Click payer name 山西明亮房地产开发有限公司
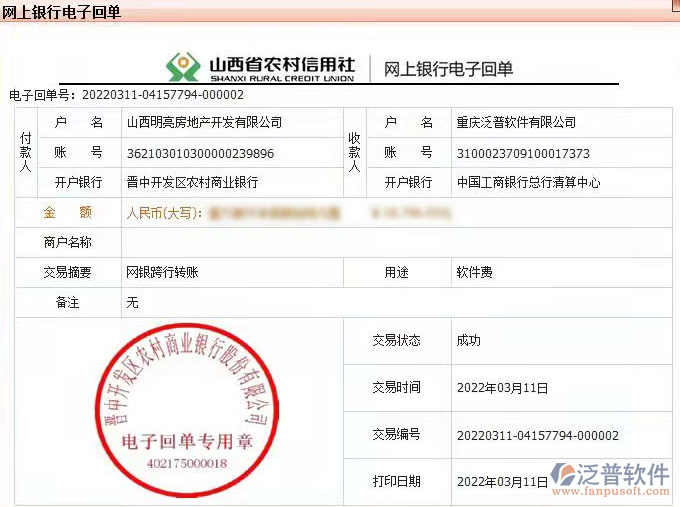680x507 pixels. coord(204,123)
